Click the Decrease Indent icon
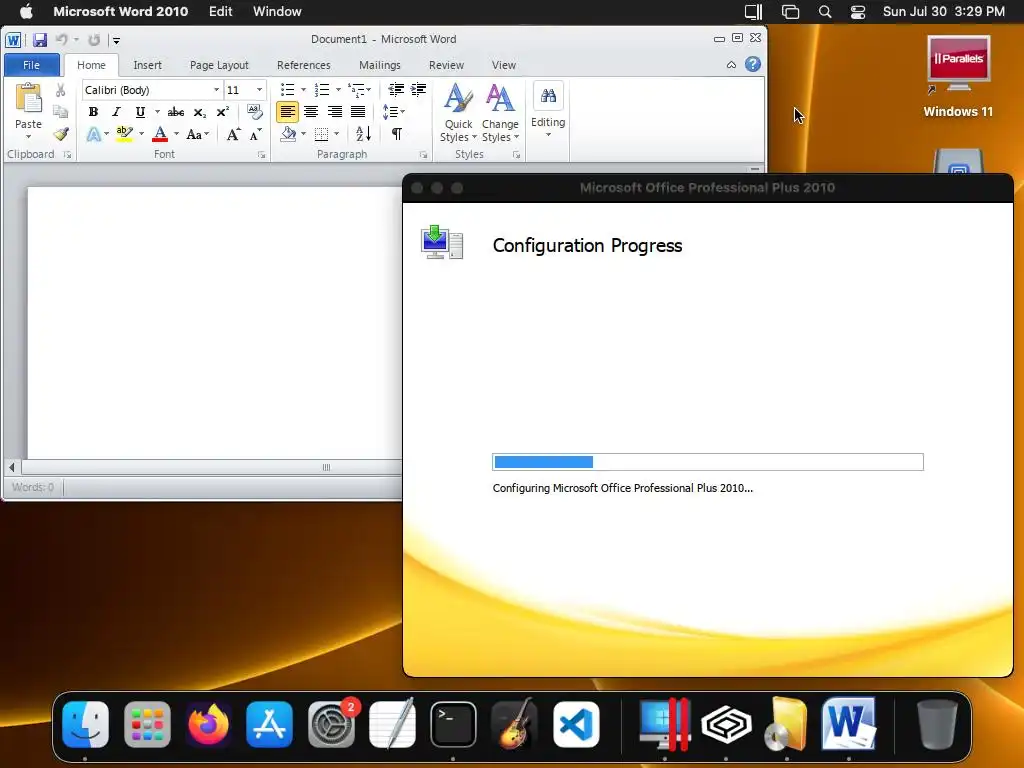Screen dimensions: 1024x768 pyautogui.click(x=396, y=89)
